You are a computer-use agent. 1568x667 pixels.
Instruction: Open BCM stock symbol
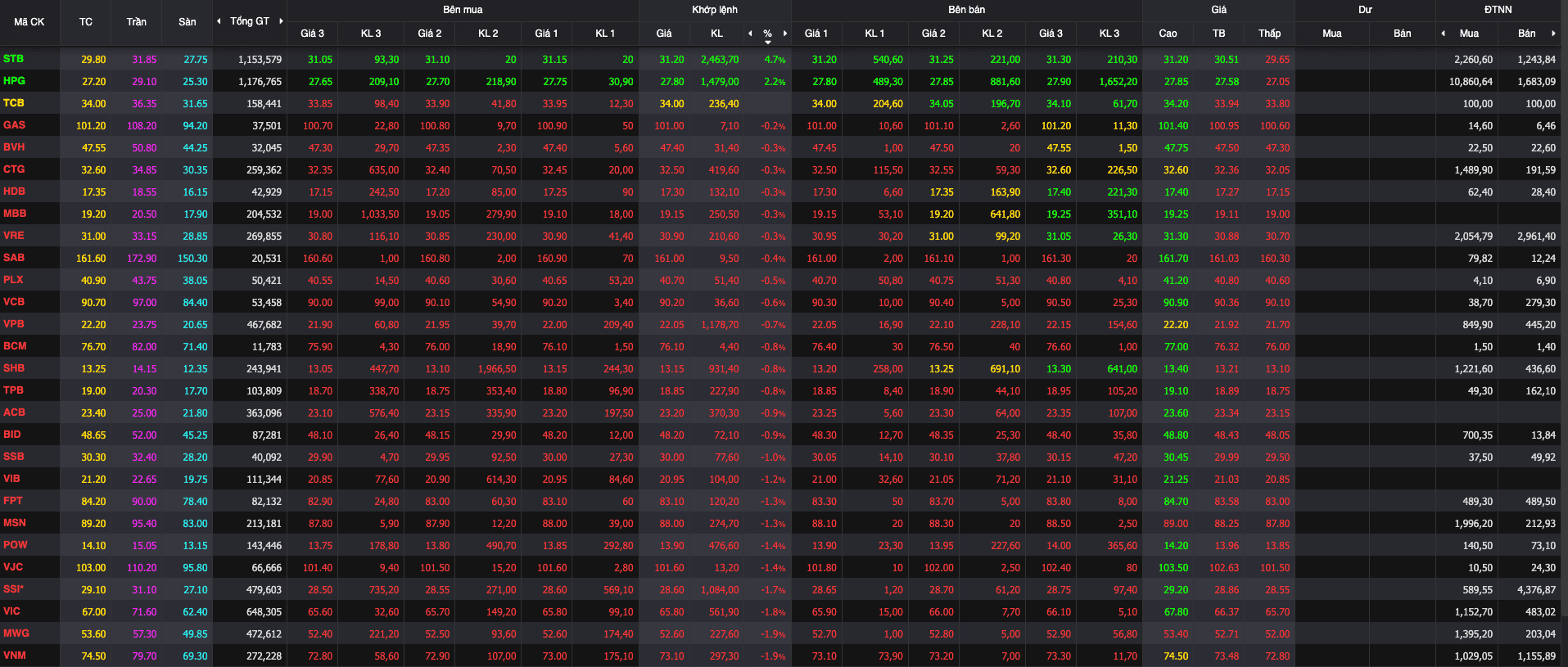point(15,346)
